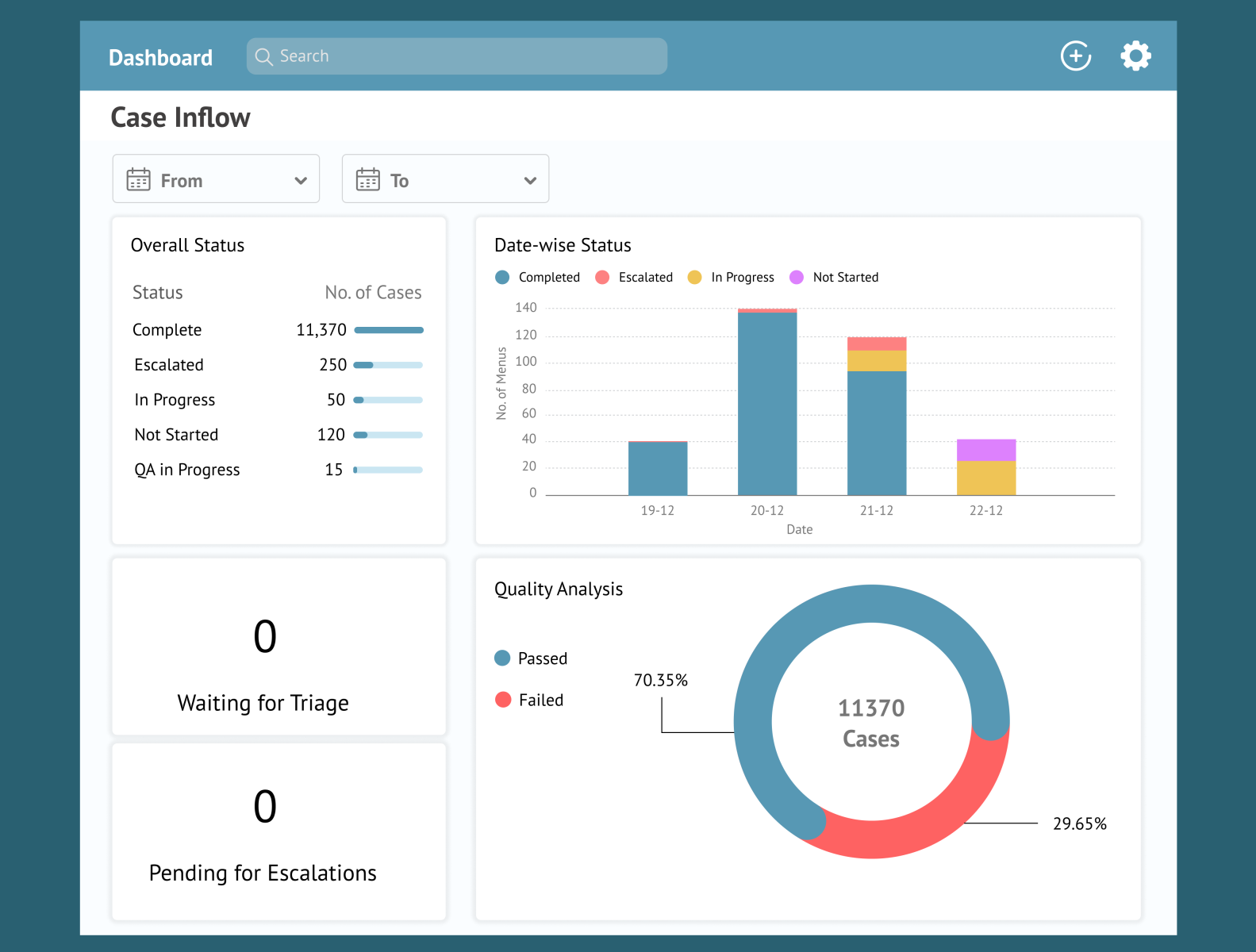1256x952 pixels.
Task: Click the '20-12' axis date label
Action: [x=767, y=510]
